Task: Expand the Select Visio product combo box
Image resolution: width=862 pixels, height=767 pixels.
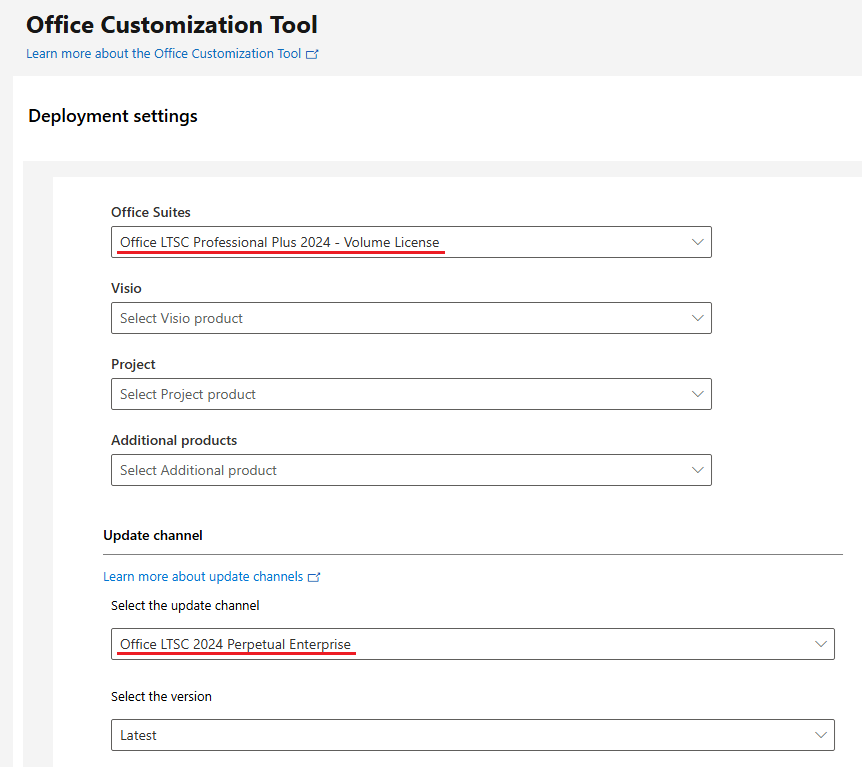Action: 400,318
